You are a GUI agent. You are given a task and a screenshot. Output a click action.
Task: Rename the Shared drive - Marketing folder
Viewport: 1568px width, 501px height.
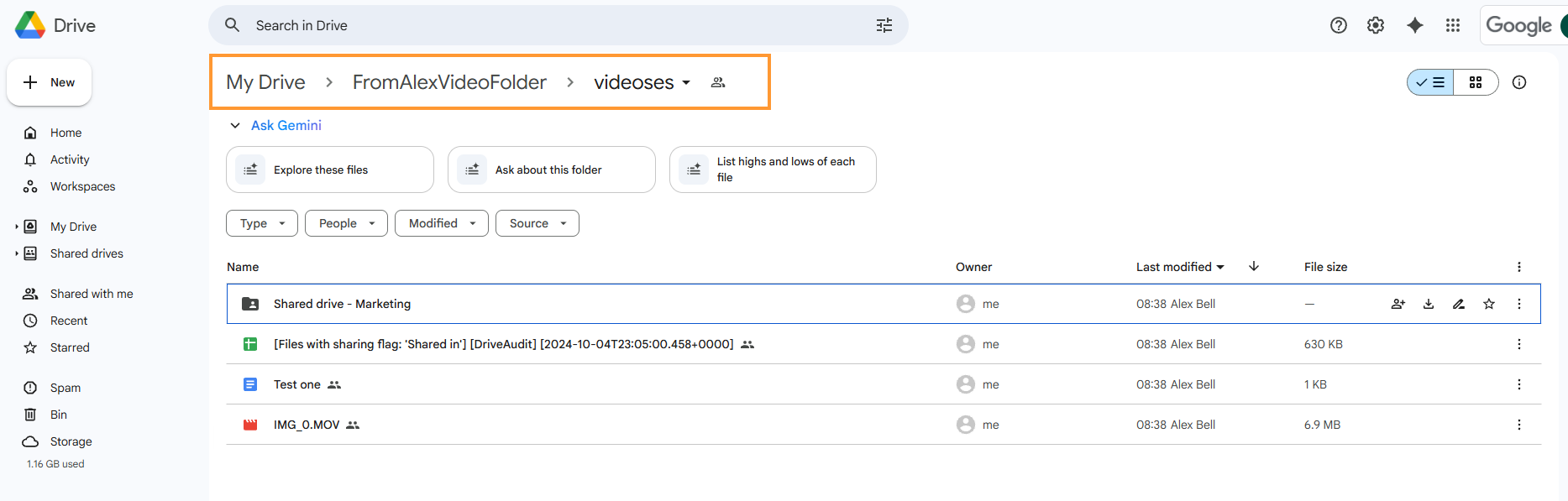click(x=1459, y=304)
